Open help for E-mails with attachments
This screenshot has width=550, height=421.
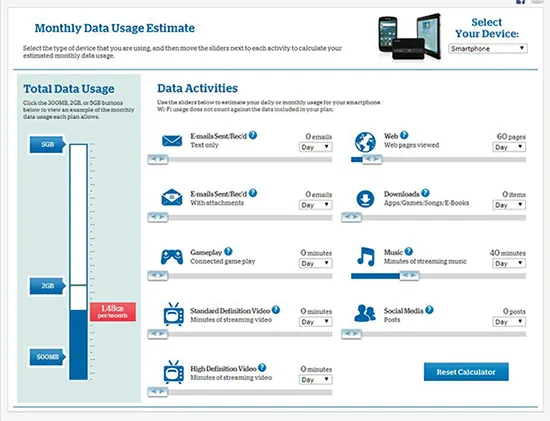(x=253, y=193)
